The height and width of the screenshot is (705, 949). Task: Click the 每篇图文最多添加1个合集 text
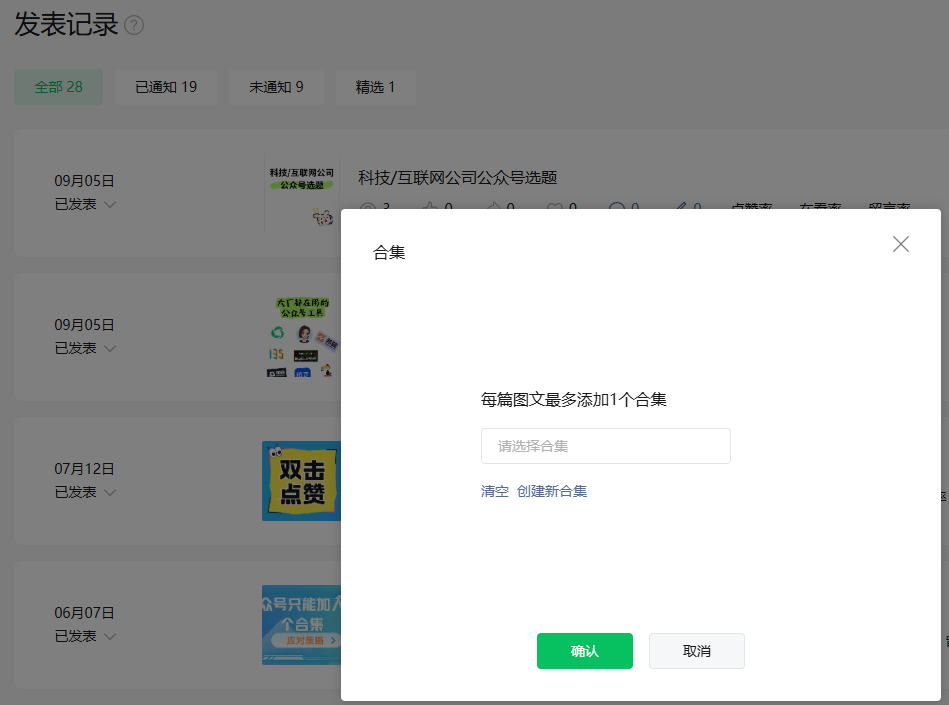[x=574, y=399]
